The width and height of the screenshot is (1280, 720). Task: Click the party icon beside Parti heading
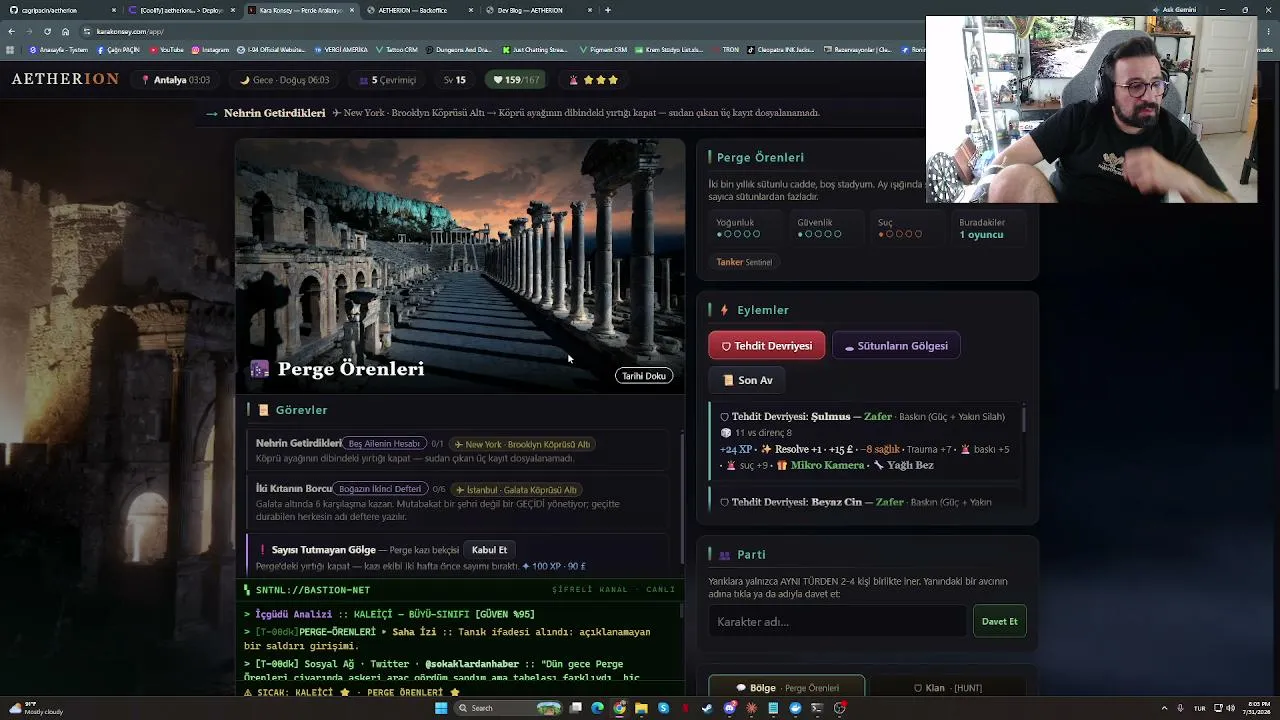724,555
